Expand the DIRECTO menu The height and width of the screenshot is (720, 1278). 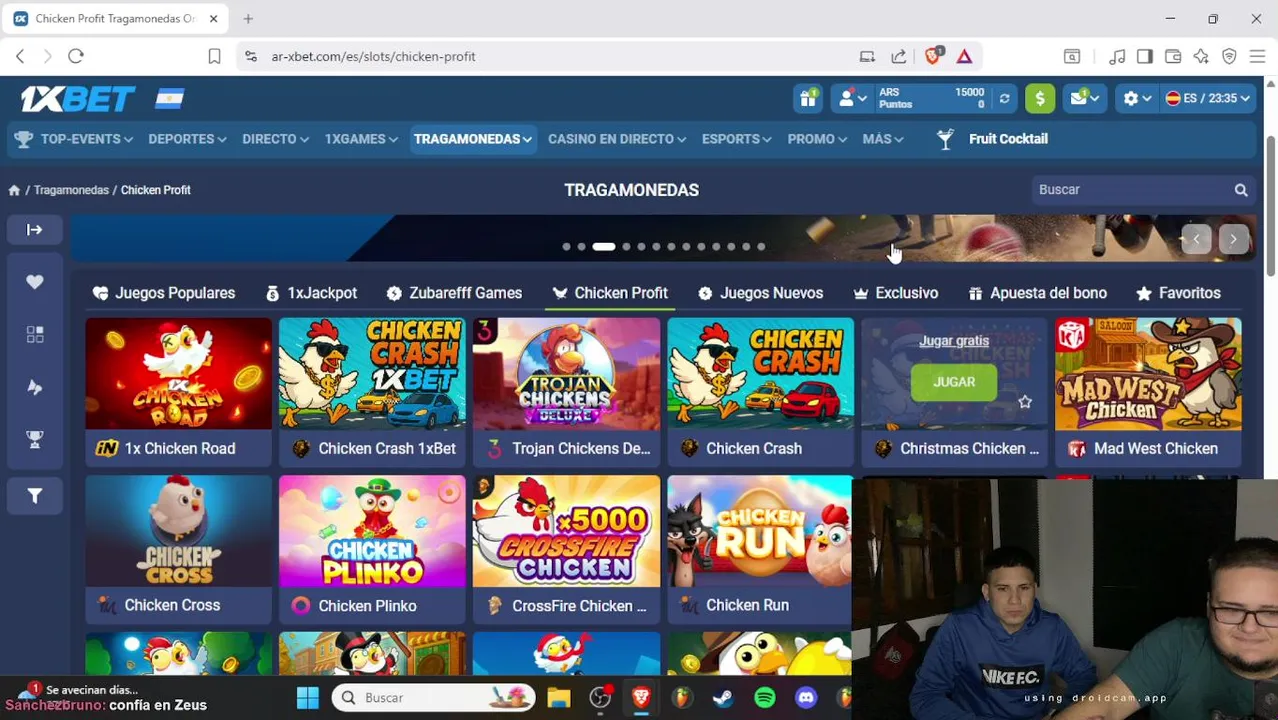click(x=275, y=139)
